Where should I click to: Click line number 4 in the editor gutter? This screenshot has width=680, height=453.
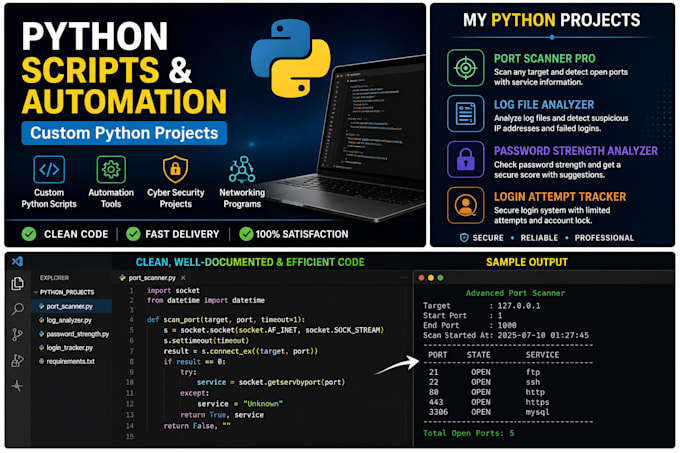coord(131,320)
